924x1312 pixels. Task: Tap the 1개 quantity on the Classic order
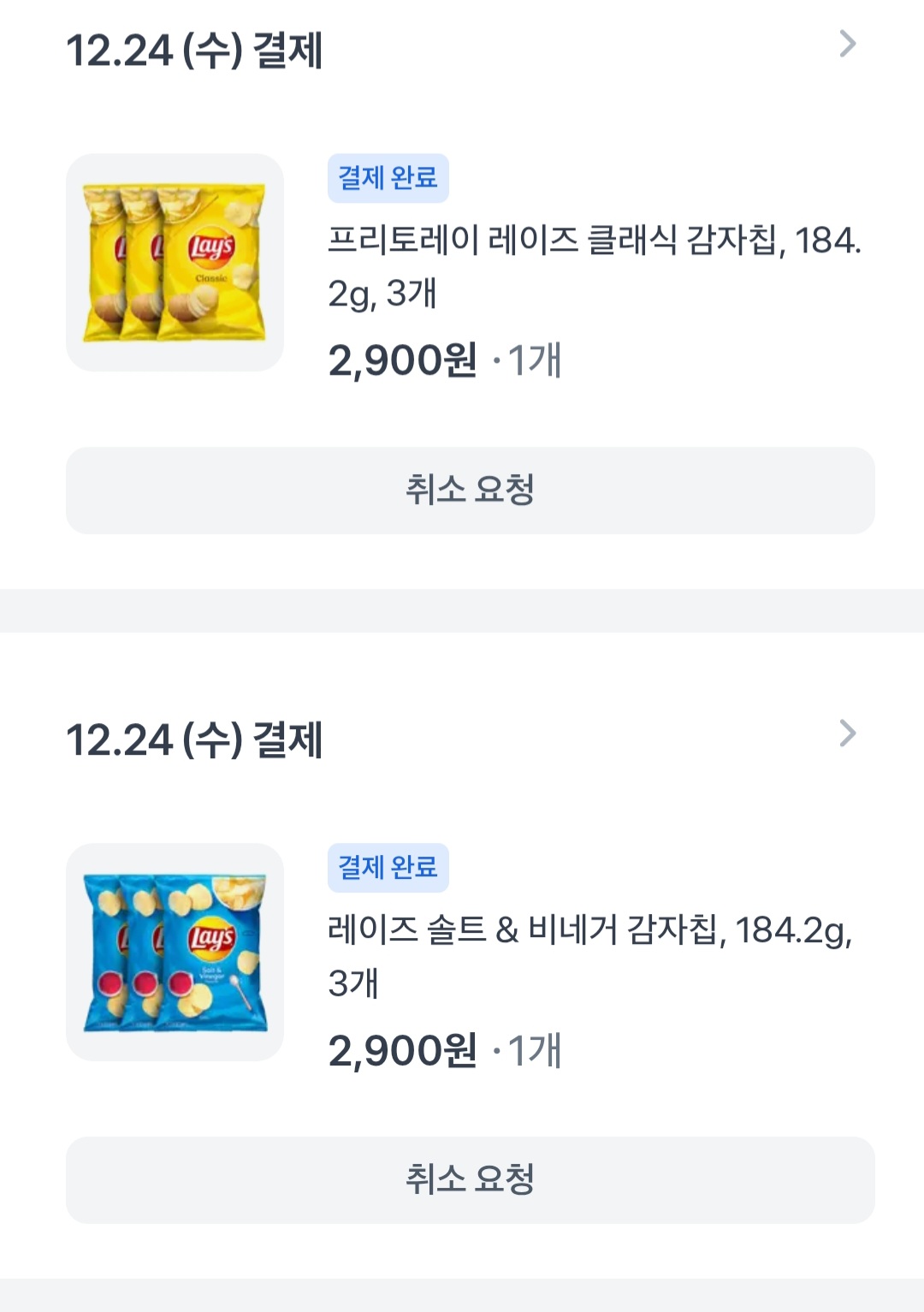(535, 360)
